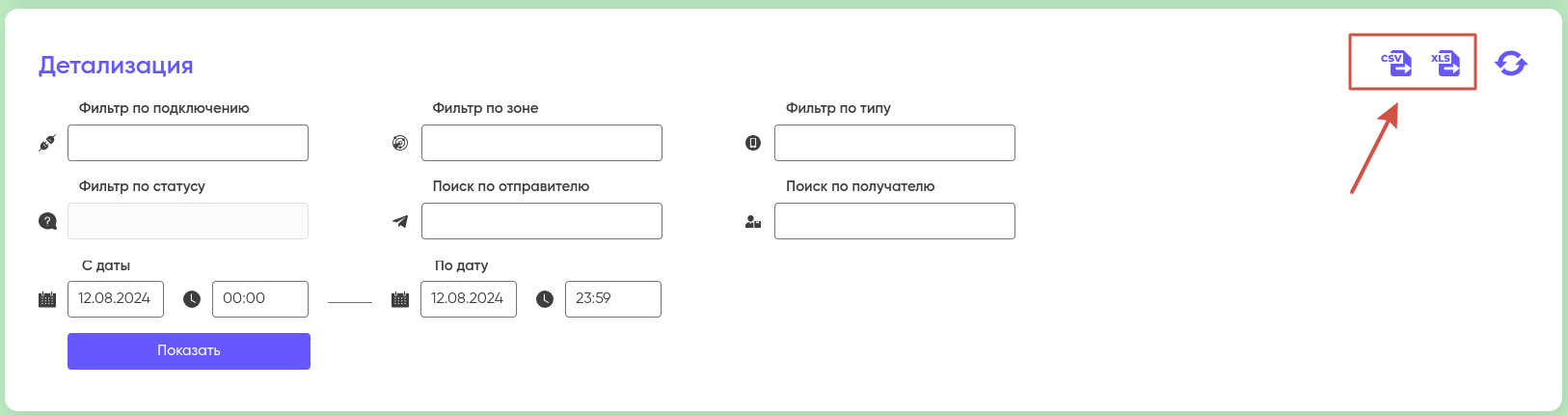The height and width of the screenshot is (416, 1568).
Task: Click the paper plane sender icon
Action: pos(400,221)
